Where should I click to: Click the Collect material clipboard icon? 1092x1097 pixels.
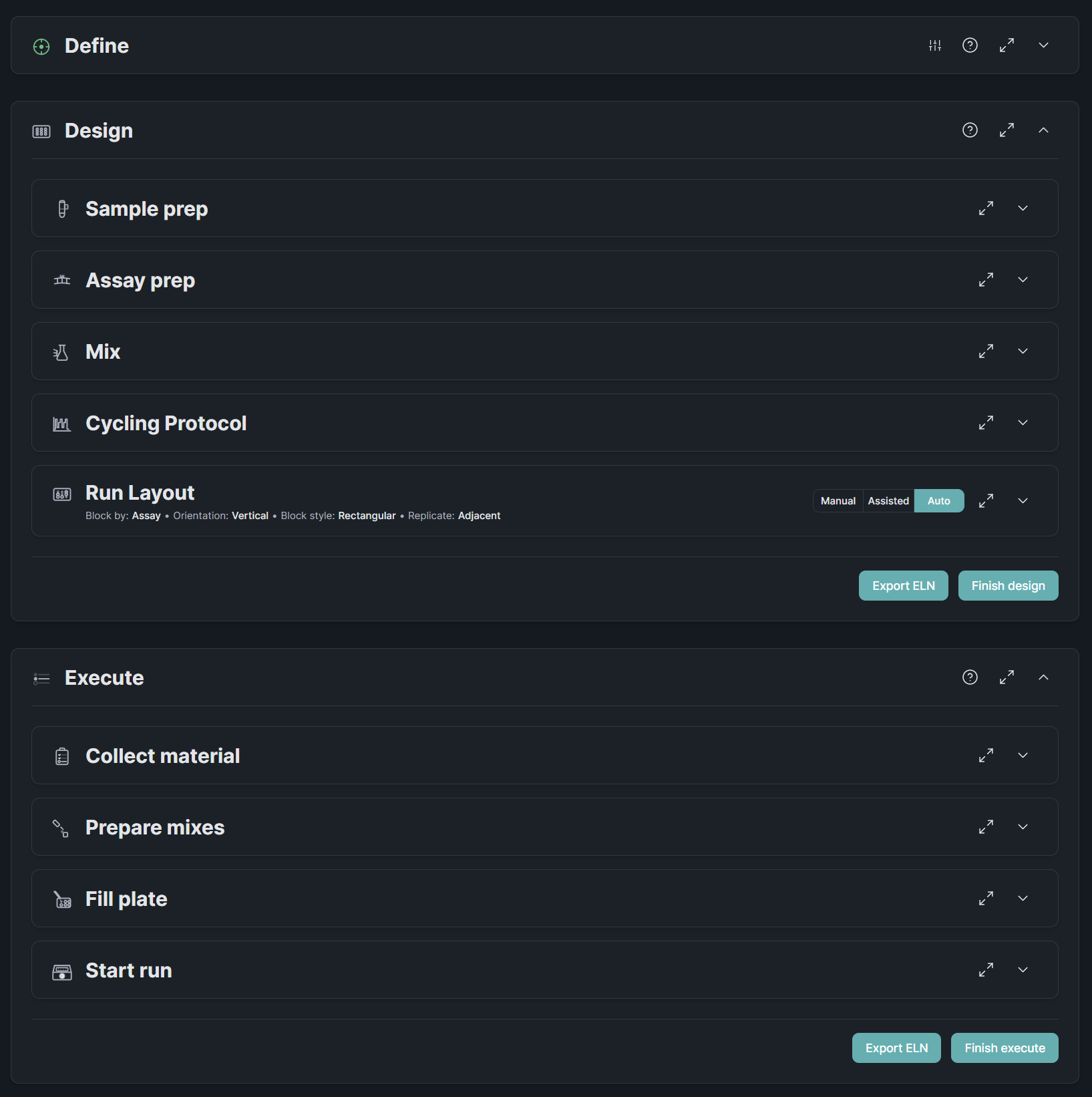(x=62, y=756)
